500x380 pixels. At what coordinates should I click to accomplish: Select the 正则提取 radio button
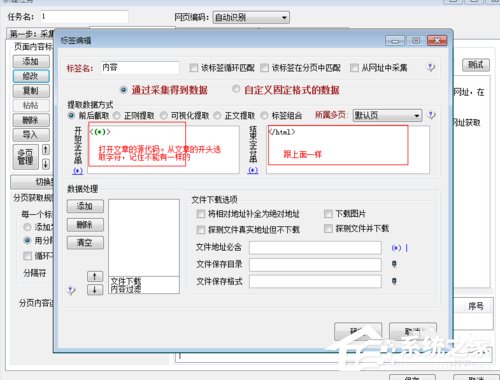(117, 116)
